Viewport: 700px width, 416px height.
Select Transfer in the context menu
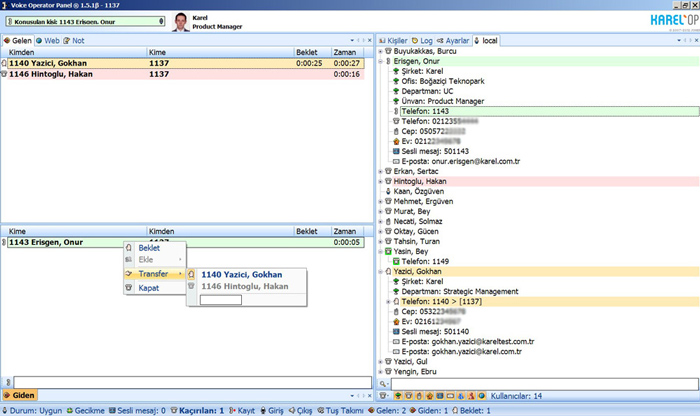tap(153, 274)
